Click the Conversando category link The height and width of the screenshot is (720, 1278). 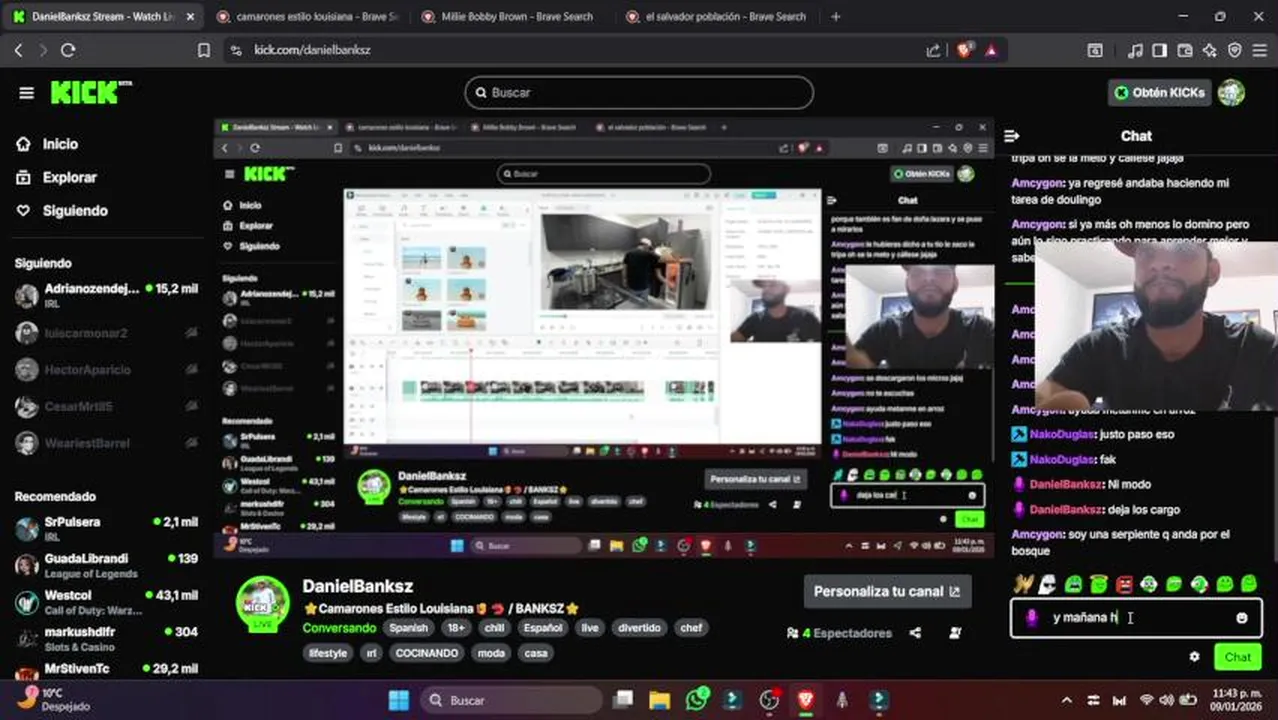tap(339, 628)
